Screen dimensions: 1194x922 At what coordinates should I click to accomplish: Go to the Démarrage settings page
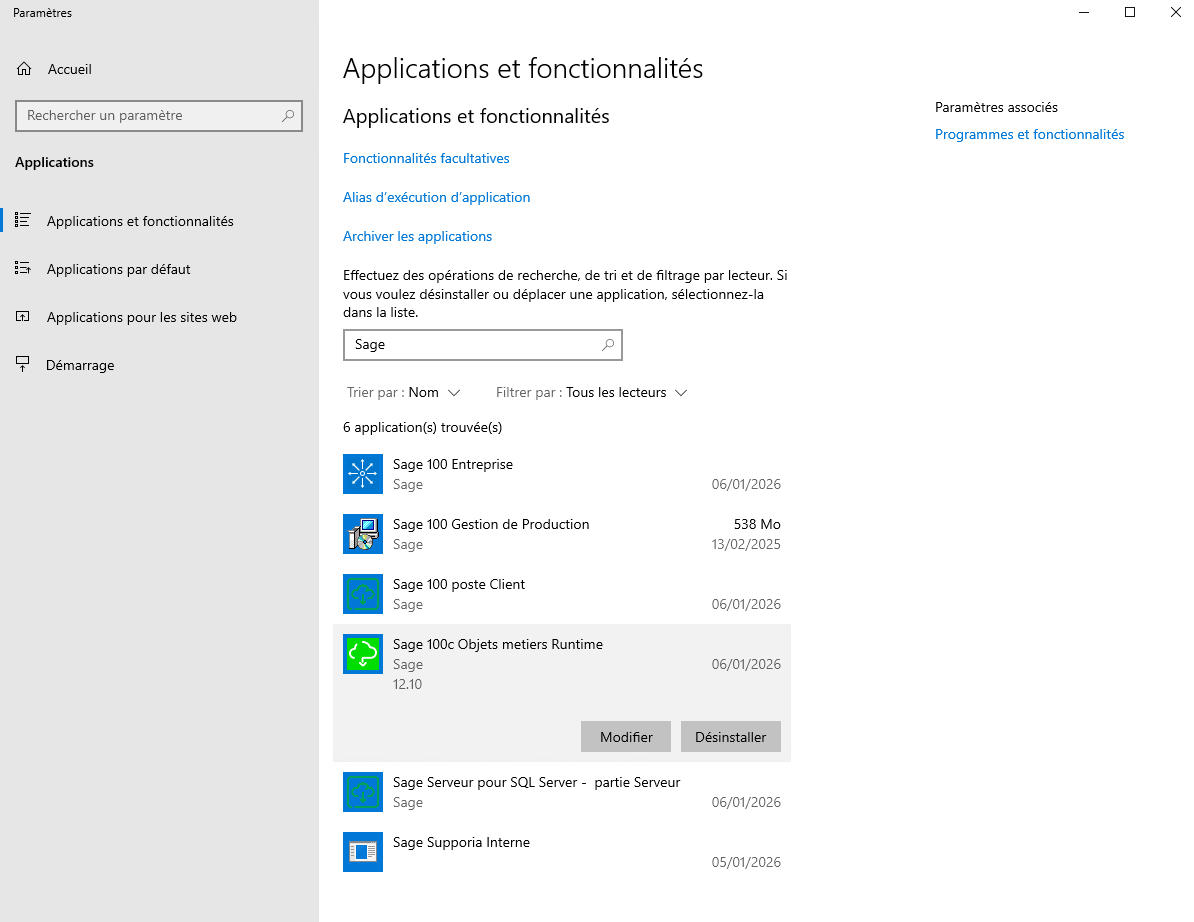tap(80, 365)
